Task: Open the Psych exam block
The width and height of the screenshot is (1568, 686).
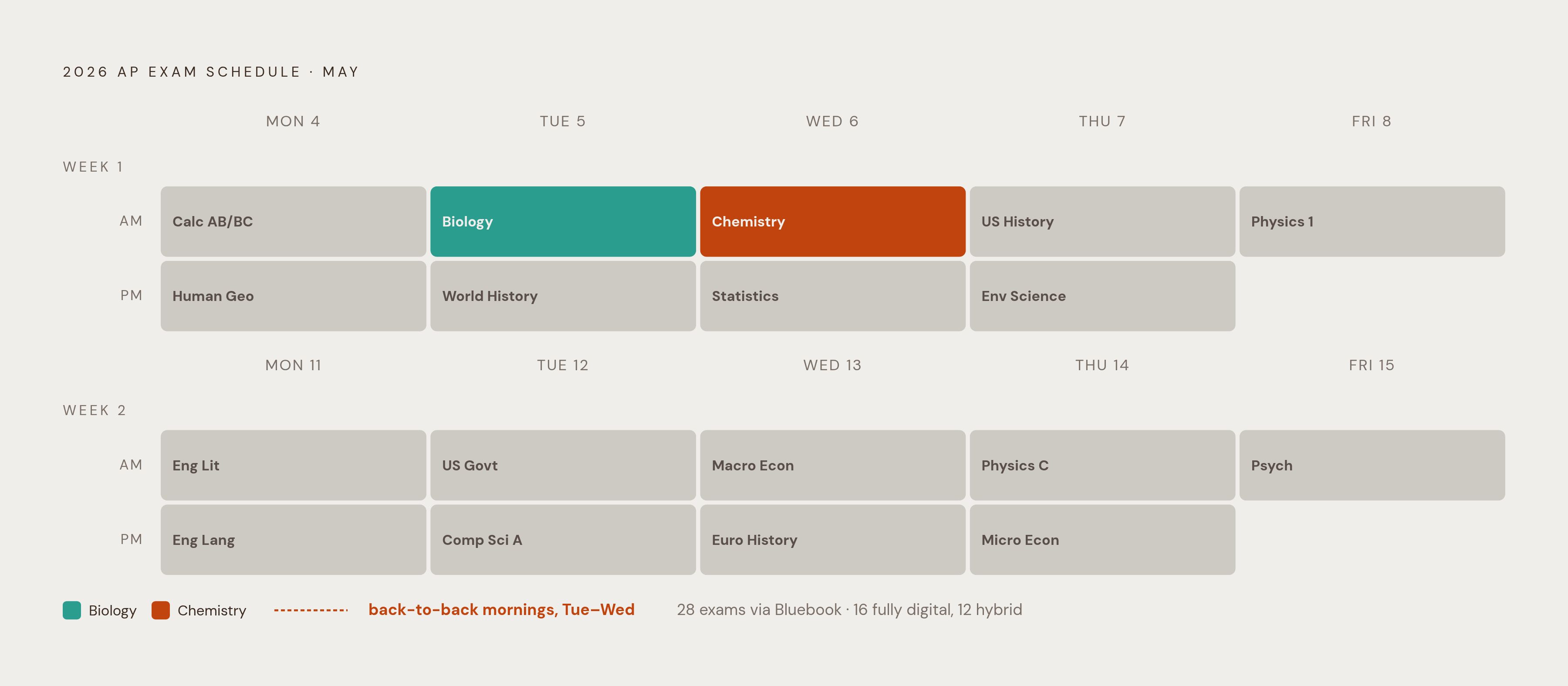Action: 1372,465
